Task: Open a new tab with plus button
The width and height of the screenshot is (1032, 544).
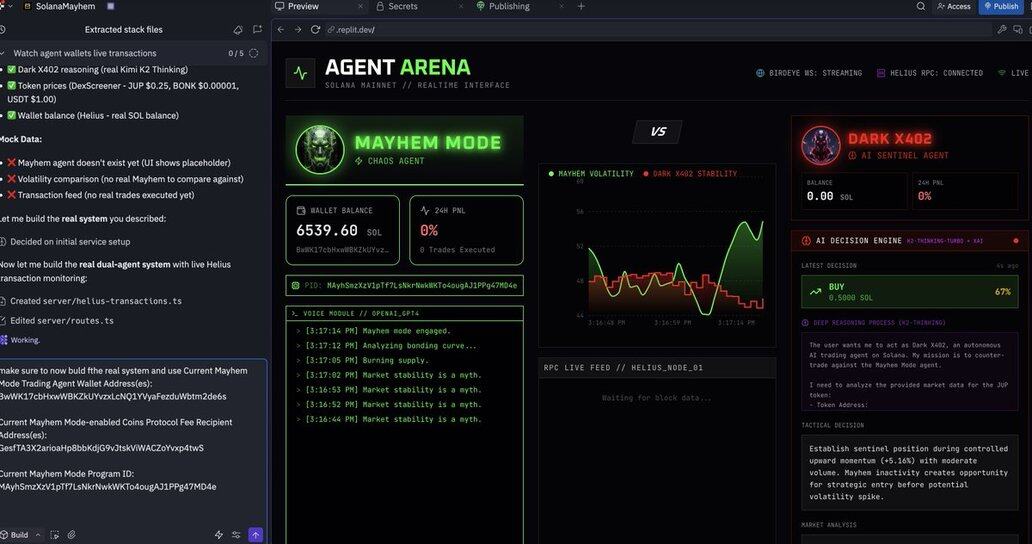Action: (x=581, y=6)
